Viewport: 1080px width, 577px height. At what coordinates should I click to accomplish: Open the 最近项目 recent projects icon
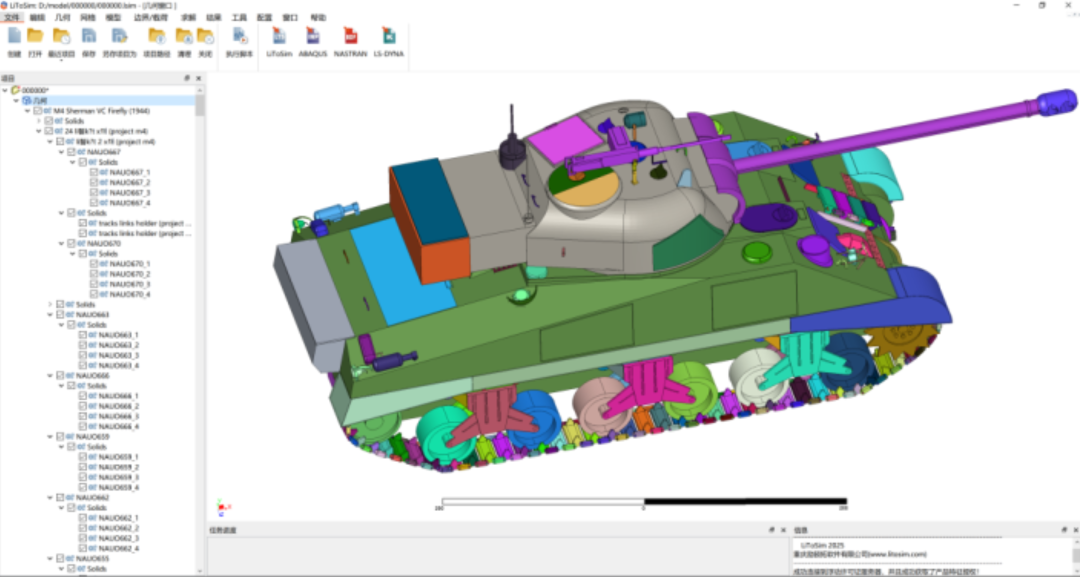coord(61,36)
